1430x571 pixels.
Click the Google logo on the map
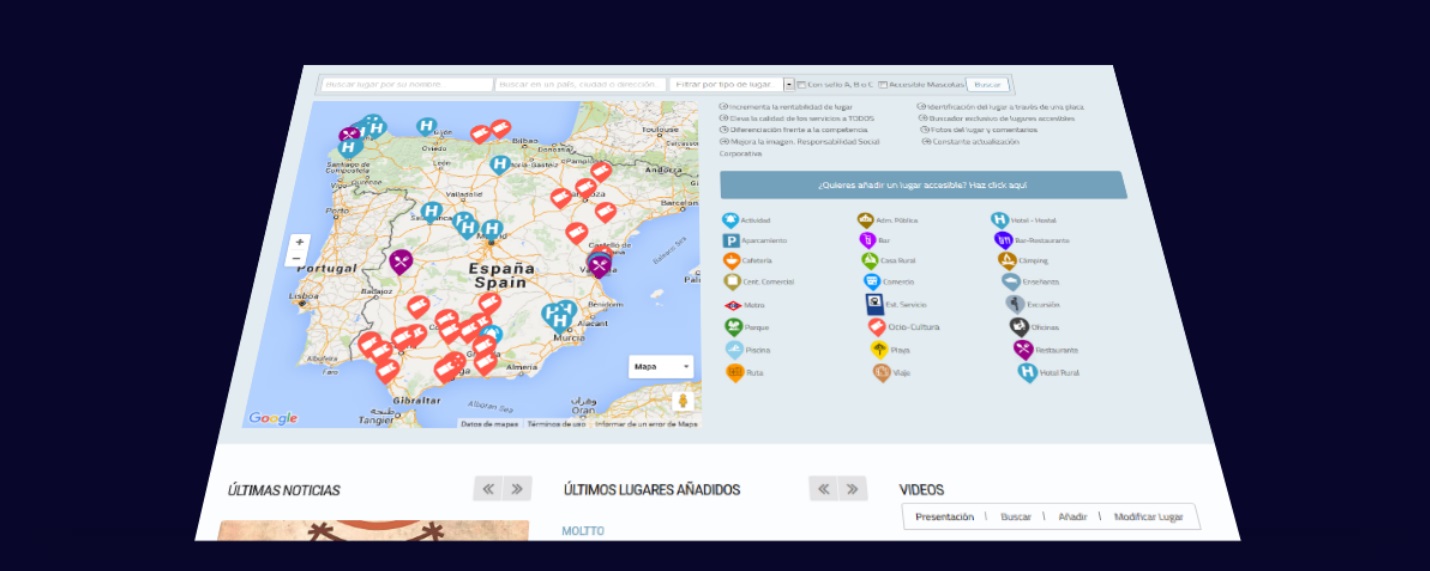[x=273, y=418]
